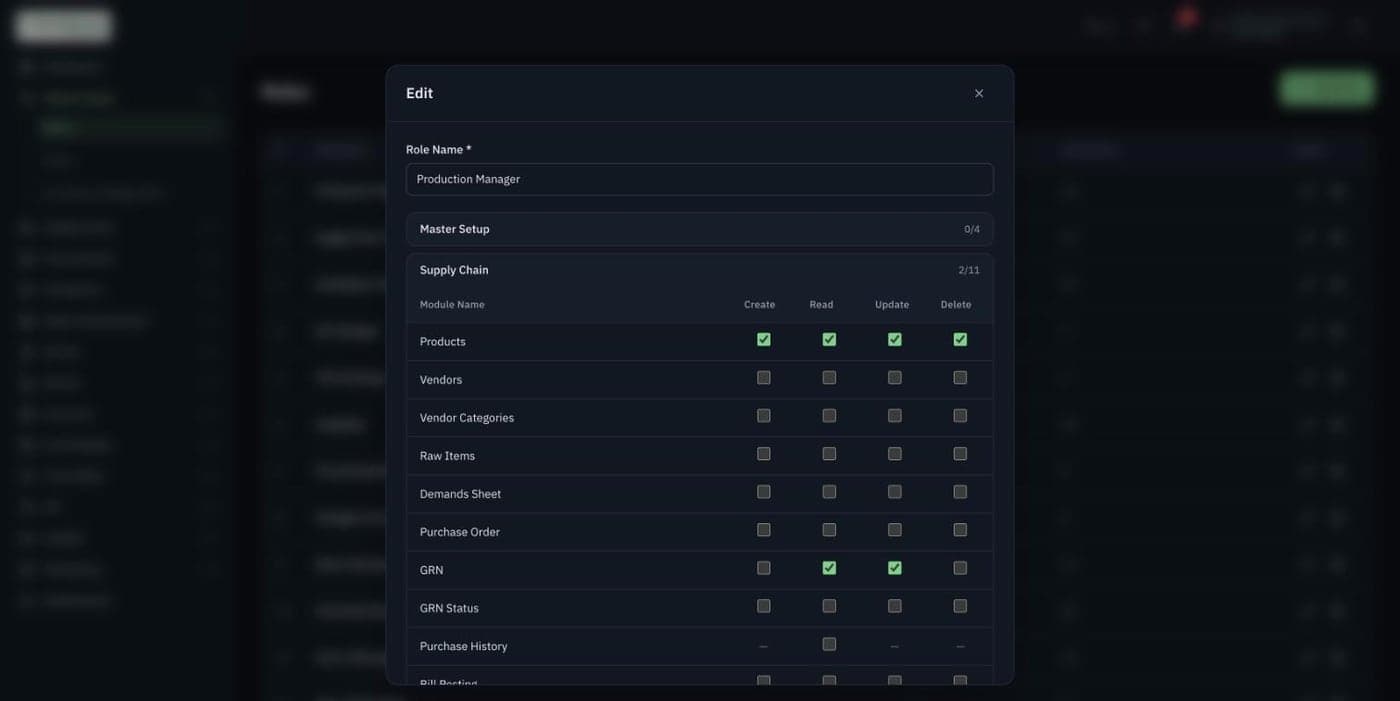Enable Delete permission for GRN

pos(960,568)
